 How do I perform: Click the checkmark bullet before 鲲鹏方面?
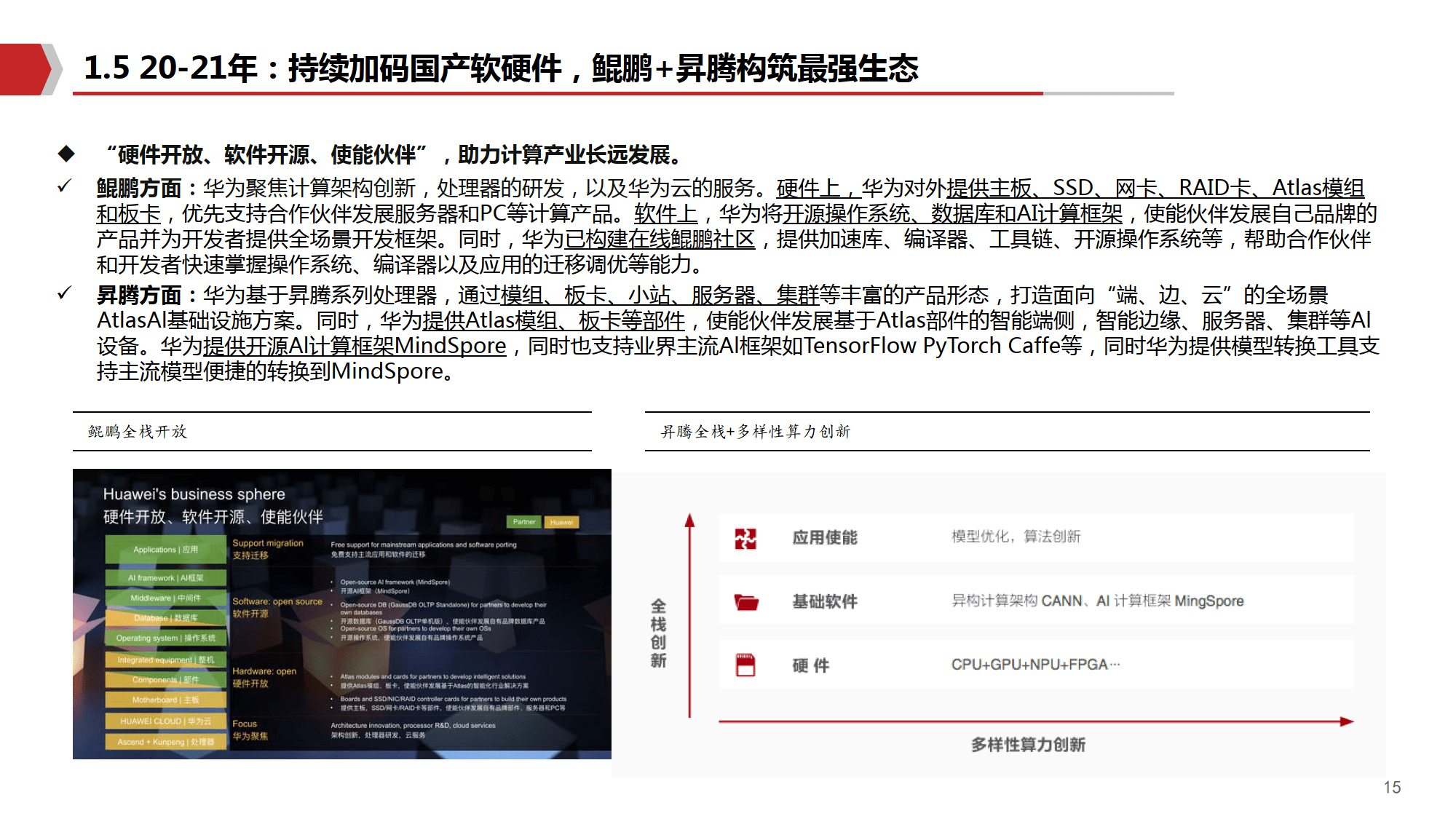[65, 186]
